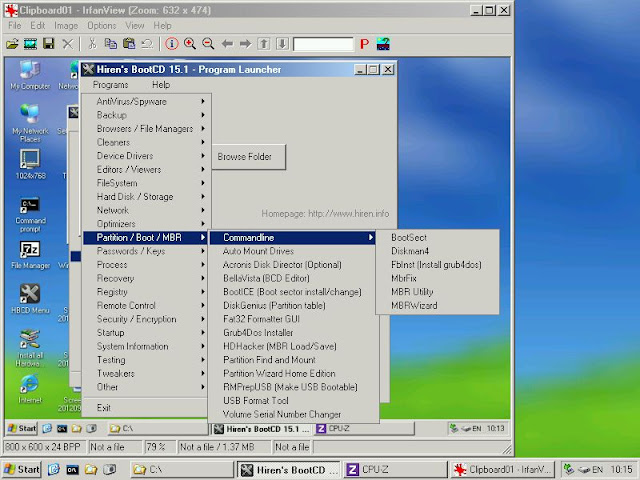Click the Copy icon in IrfanView toolbar
Viewport: 640px width, 480px height.
pyautogui.click(x=111, y=44)
